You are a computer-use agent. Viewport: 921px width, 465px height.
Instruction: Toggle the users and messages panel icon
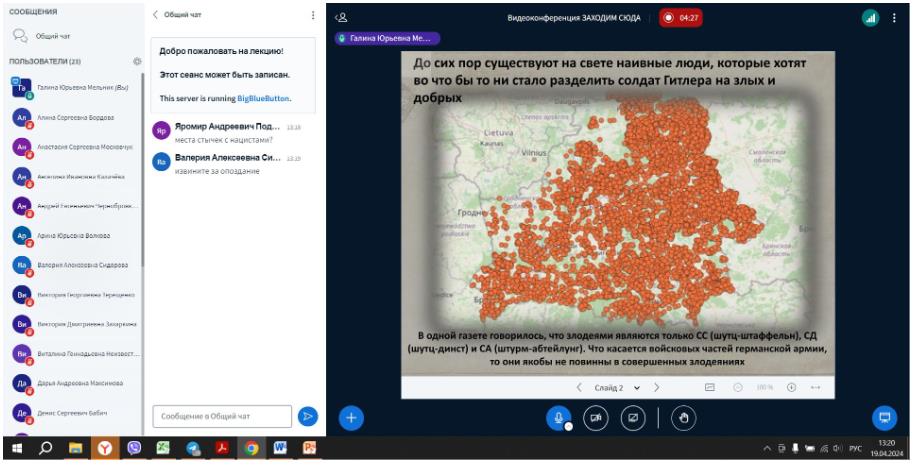[x=341, y=18]
